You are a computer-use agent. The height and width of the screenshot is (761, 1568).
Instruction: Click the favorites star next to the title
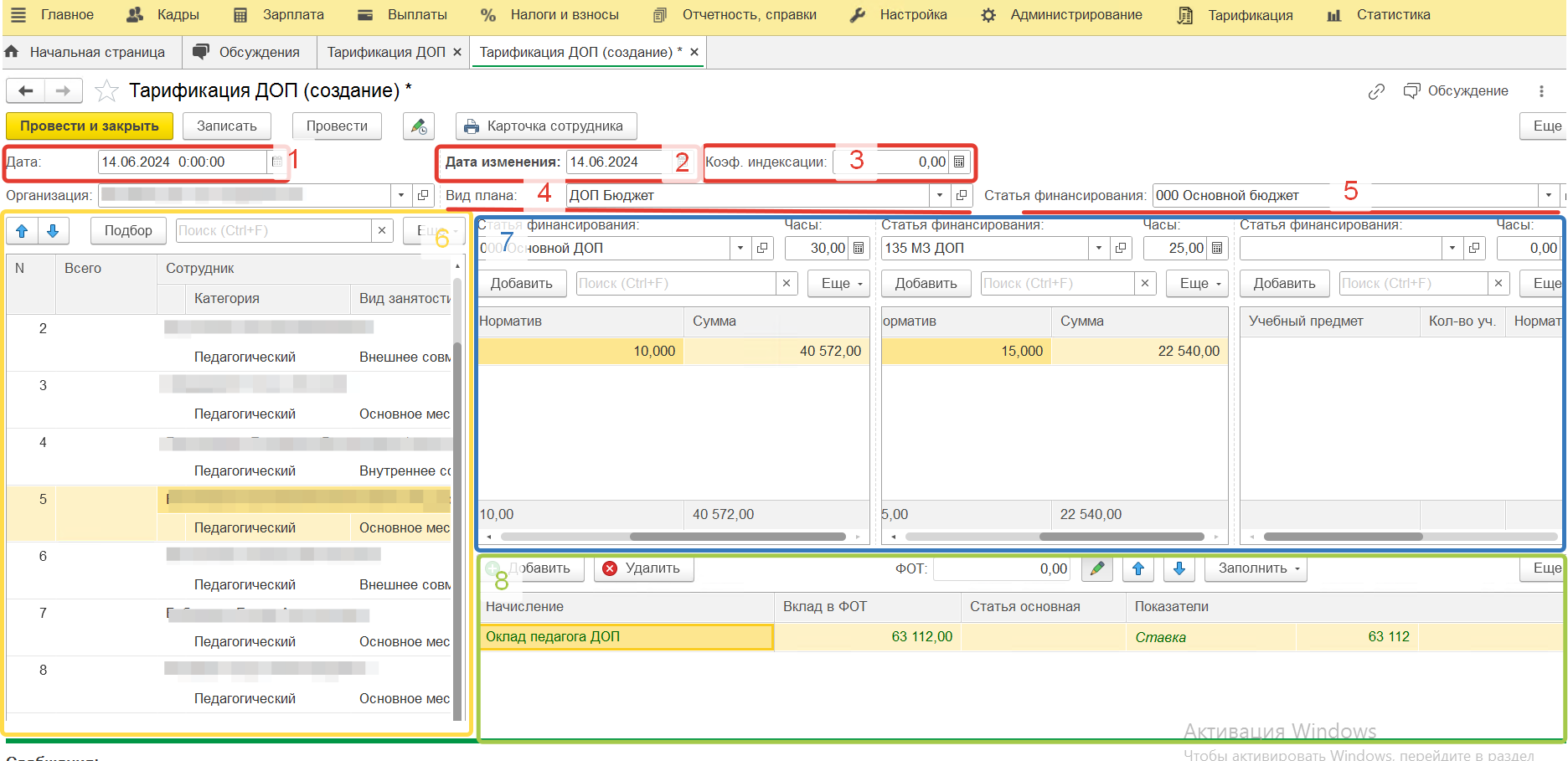click(x=106, y=90)
